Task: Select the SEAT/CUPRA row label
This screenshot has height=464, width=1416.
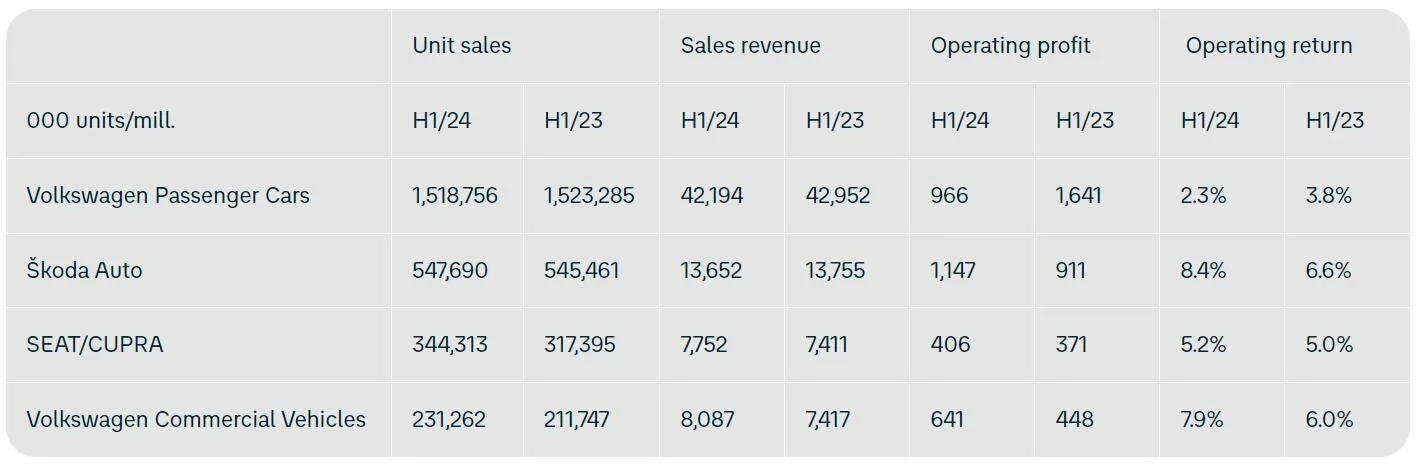Action: pyautogui.click(x=94, y=345)
